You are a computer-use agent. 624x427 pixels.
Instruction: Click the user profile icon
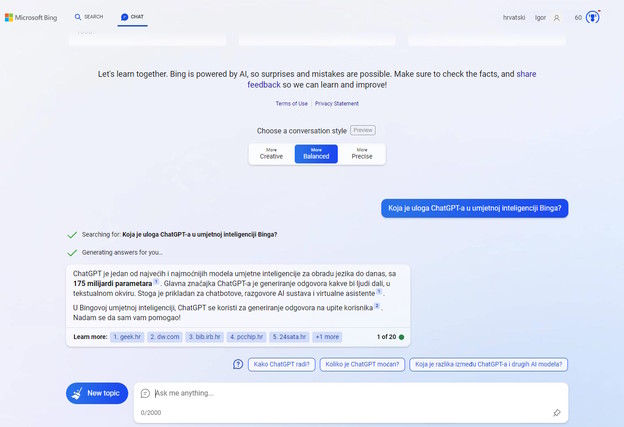(557, 18)
